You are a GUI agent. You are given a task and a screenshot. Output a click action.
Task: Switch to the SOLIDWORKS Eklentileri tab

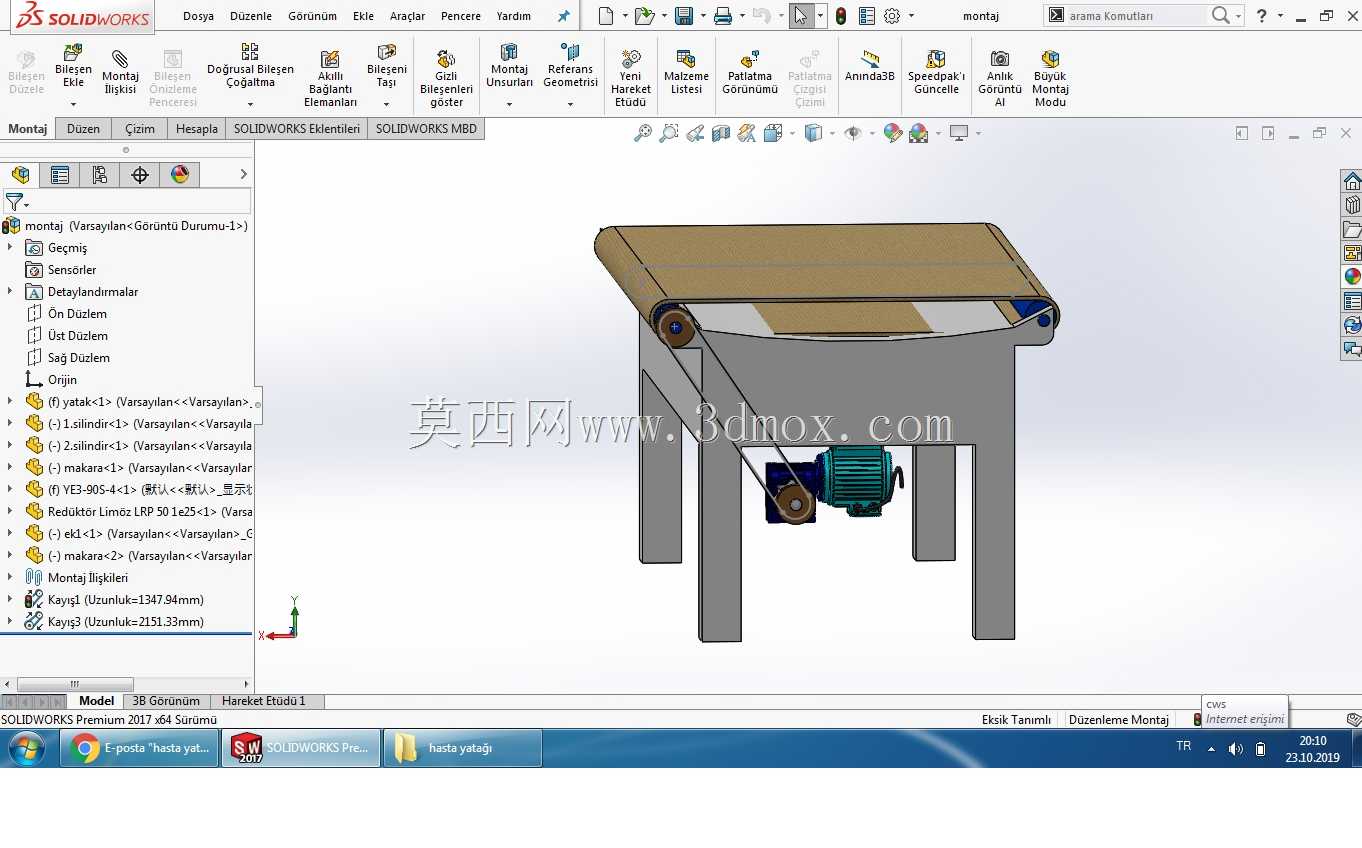(x=297, y=129)
